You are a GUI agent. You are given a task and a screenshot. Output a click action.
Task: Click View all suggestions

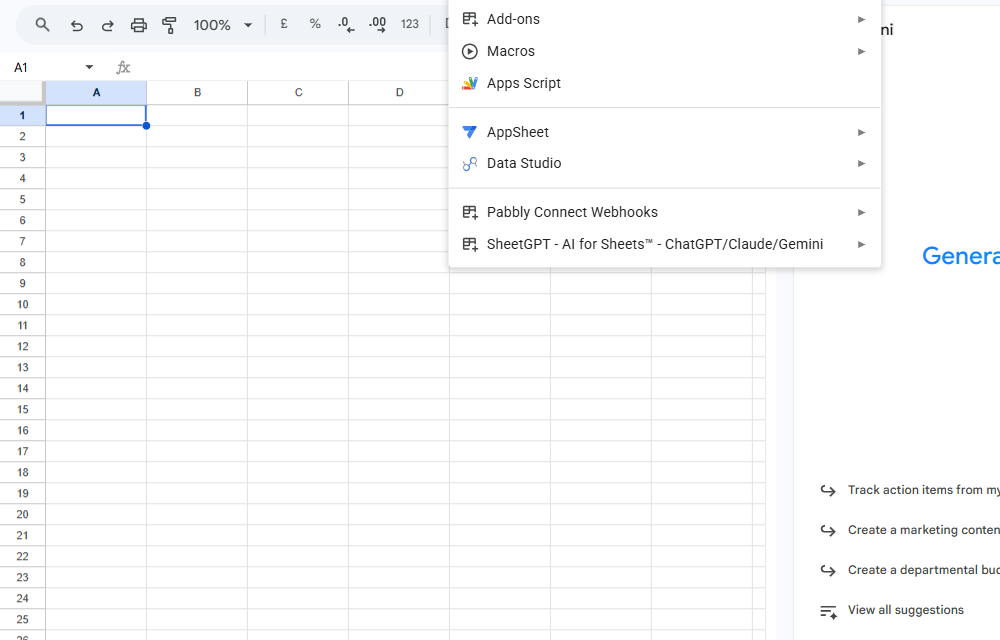(x=906, y=610)
